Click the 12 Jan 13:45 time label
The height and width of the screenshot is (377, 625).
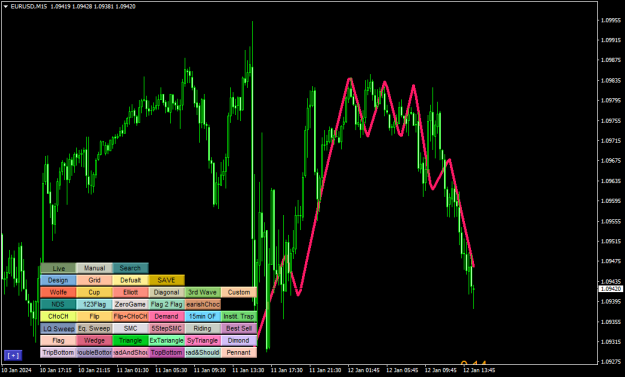pos(479,370)
